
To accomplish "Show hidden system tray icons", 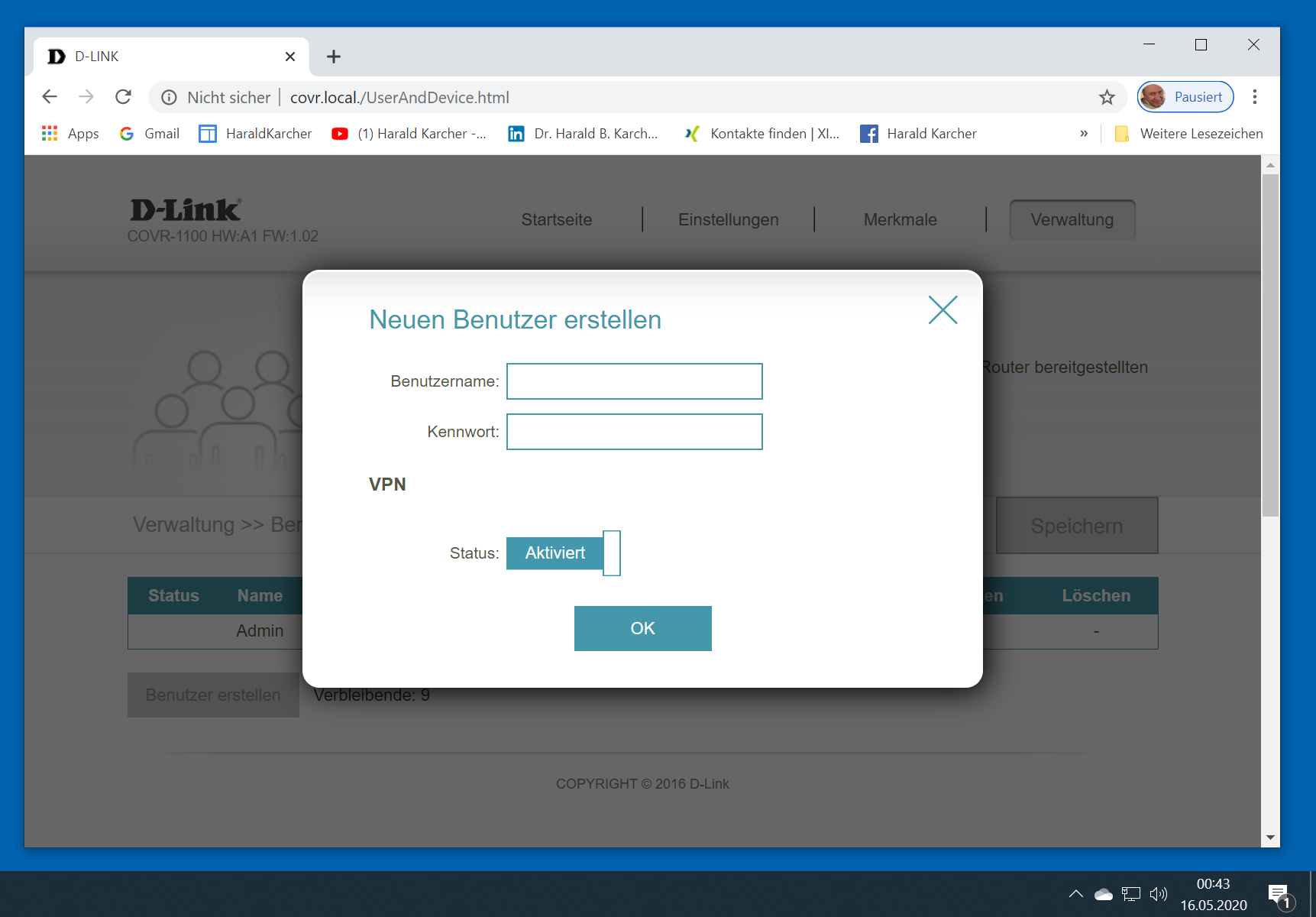I will (1076, 894).
